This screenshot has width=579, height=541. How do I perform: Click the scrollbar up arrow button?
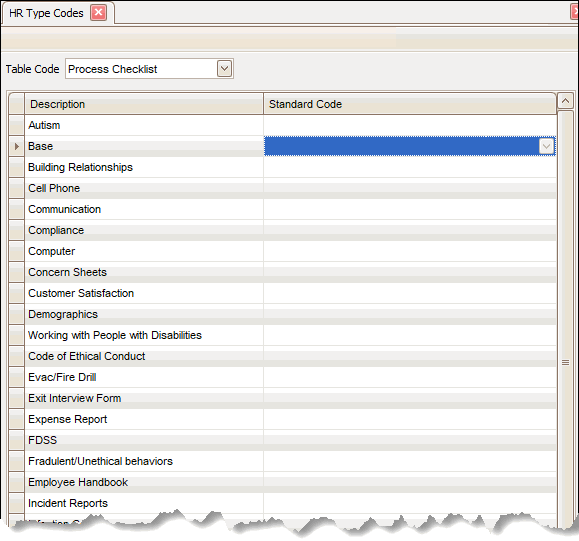pos(565,100)
